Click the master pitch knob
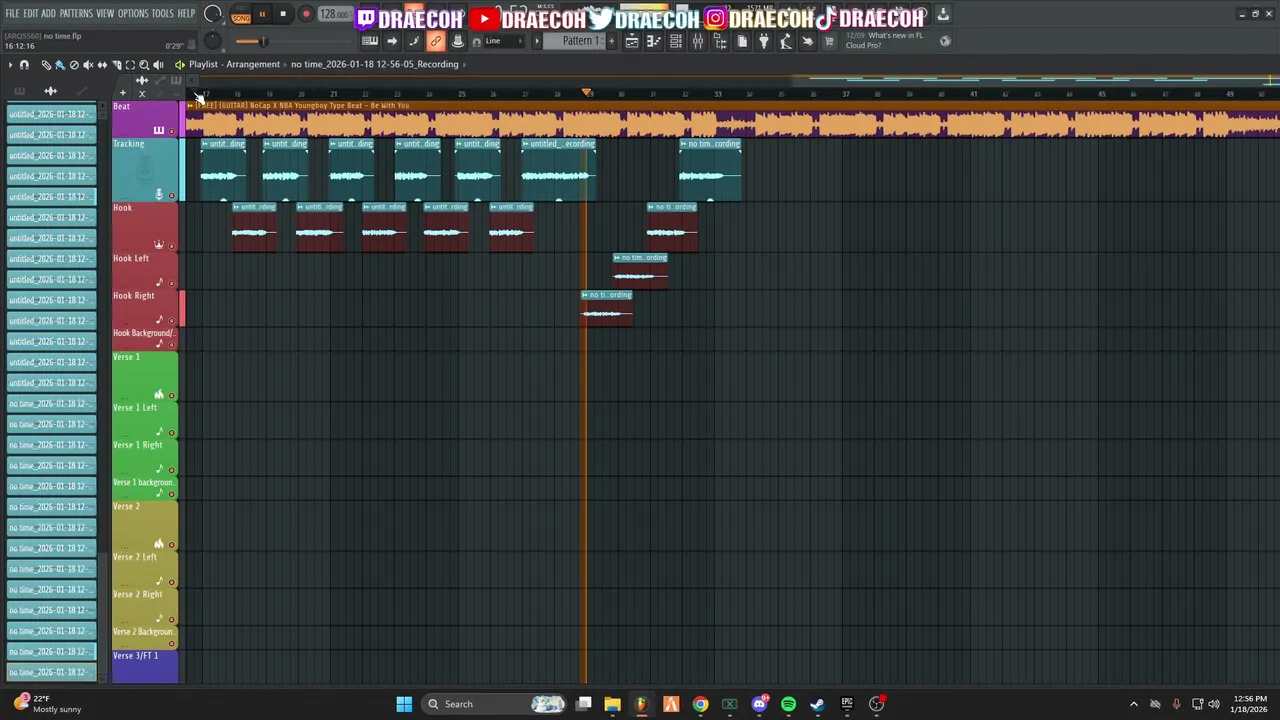 click(x=213, y=41)
